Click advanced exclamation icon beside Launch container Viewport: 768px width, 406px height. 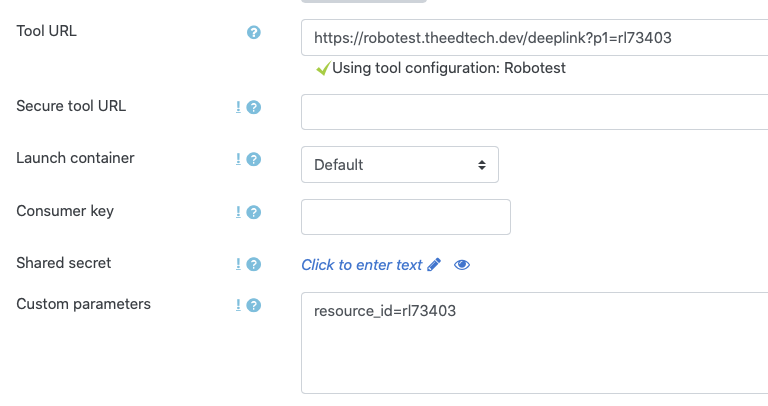(x=238, y=159)
